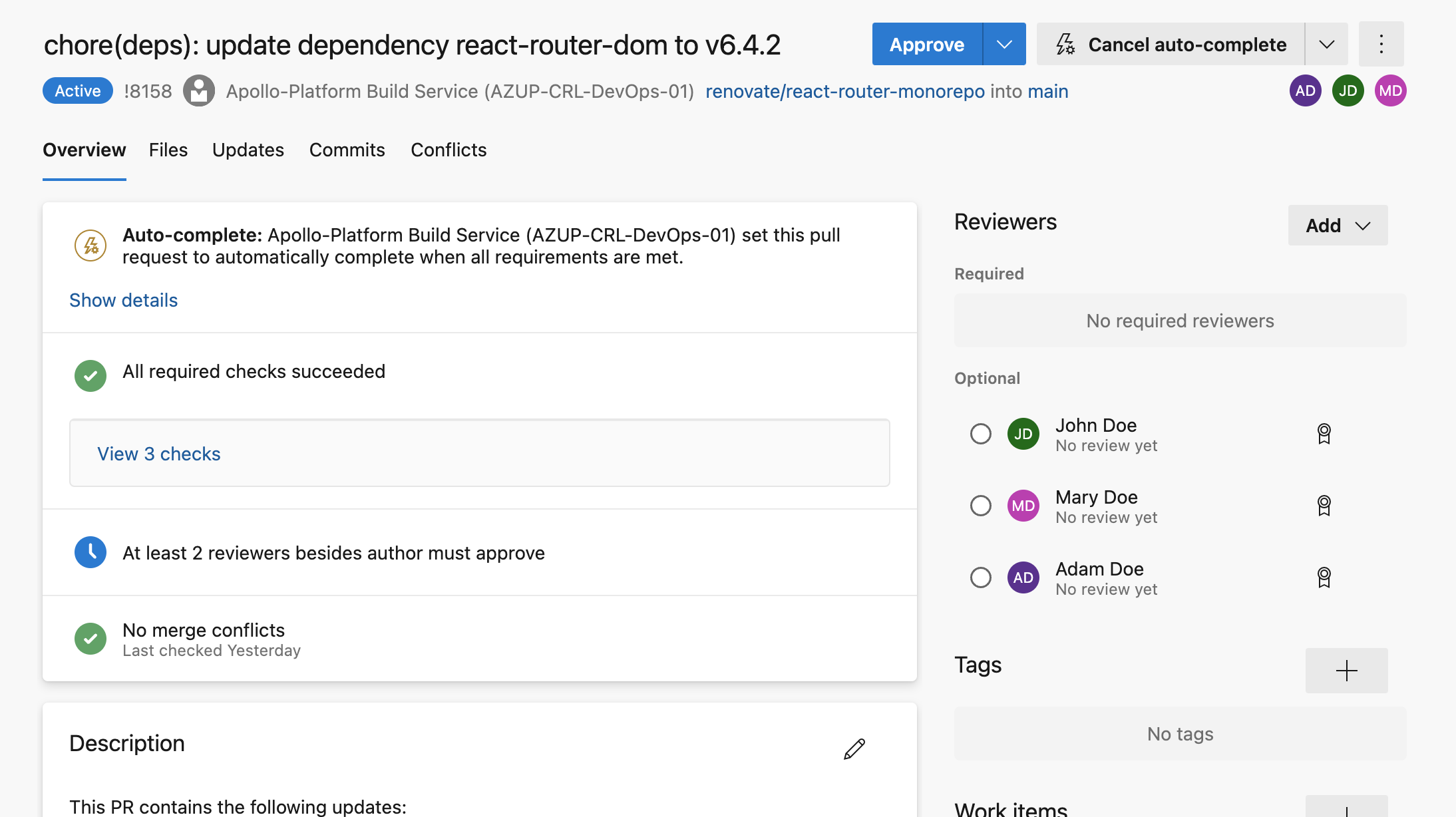Click the ribbon badge icon next to Adam Doe
1456x817 pixels.
(x=1324, y=577)
